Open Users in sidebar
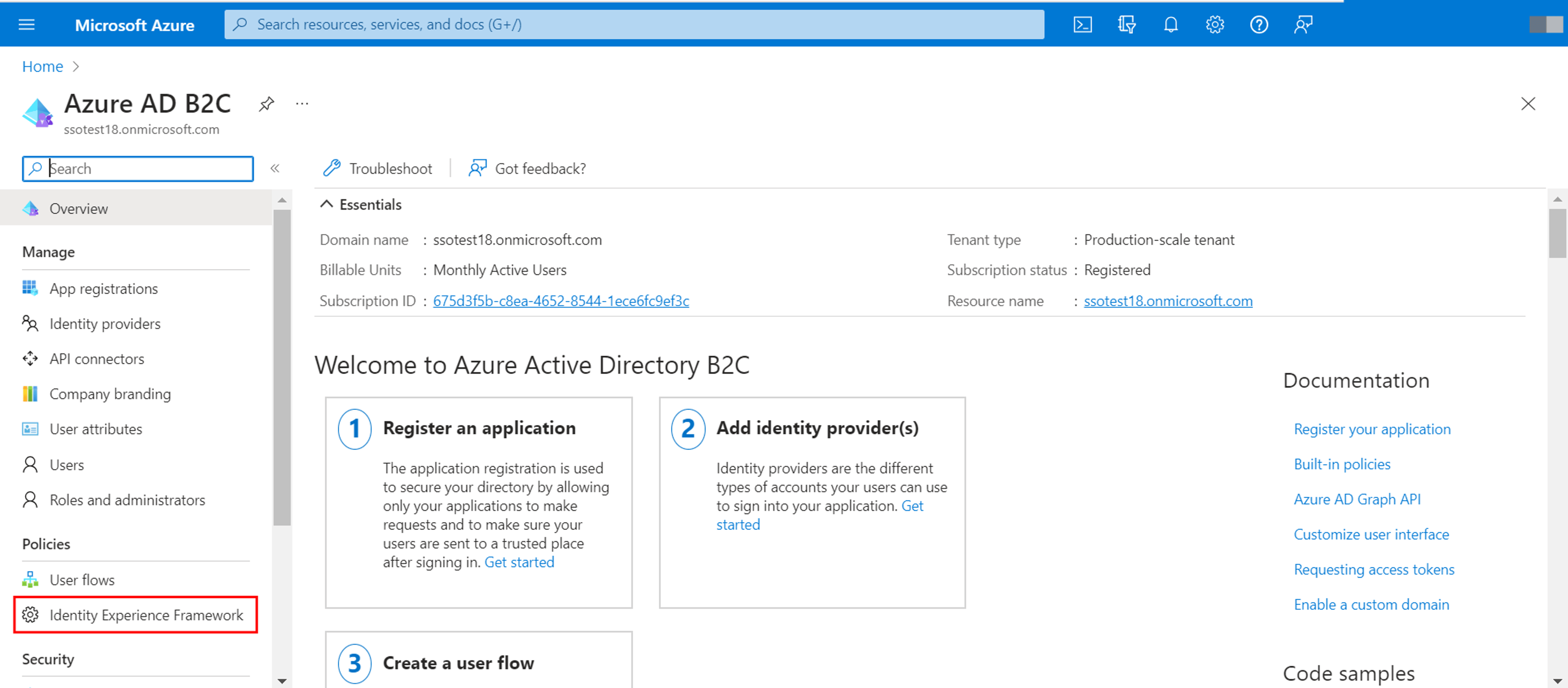Screen dimensions: 1568x688 [67, 465]
